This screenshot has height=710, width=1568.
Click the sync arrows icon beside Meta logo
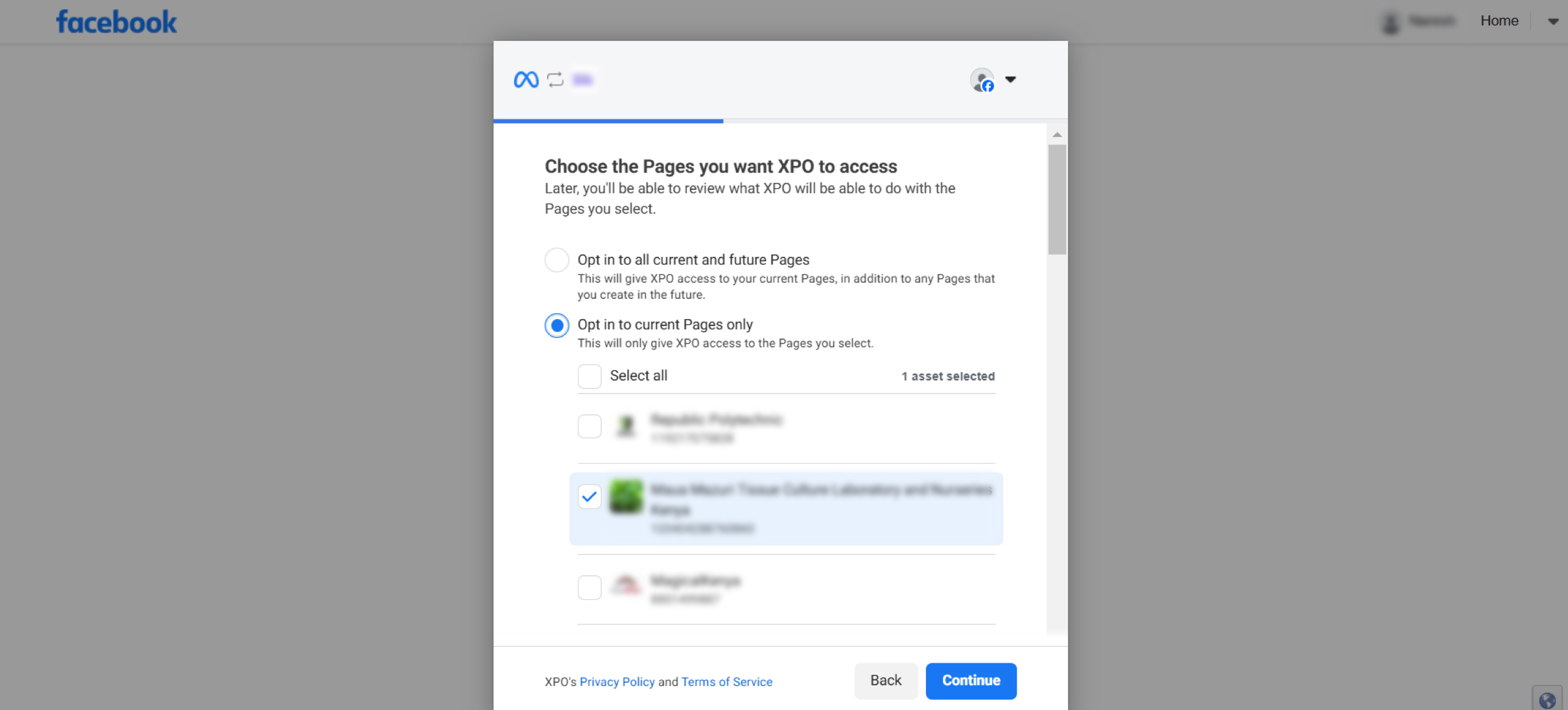(x=555, y=80)
